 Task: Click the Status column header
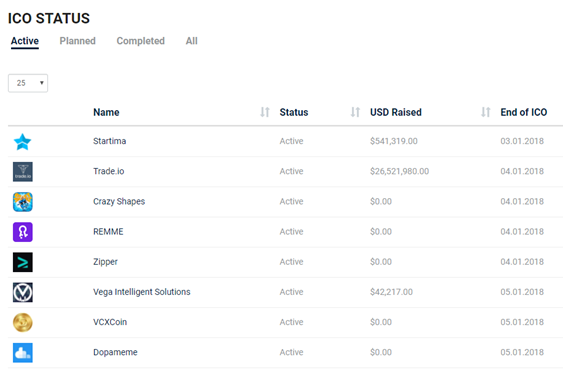[294, 112]
